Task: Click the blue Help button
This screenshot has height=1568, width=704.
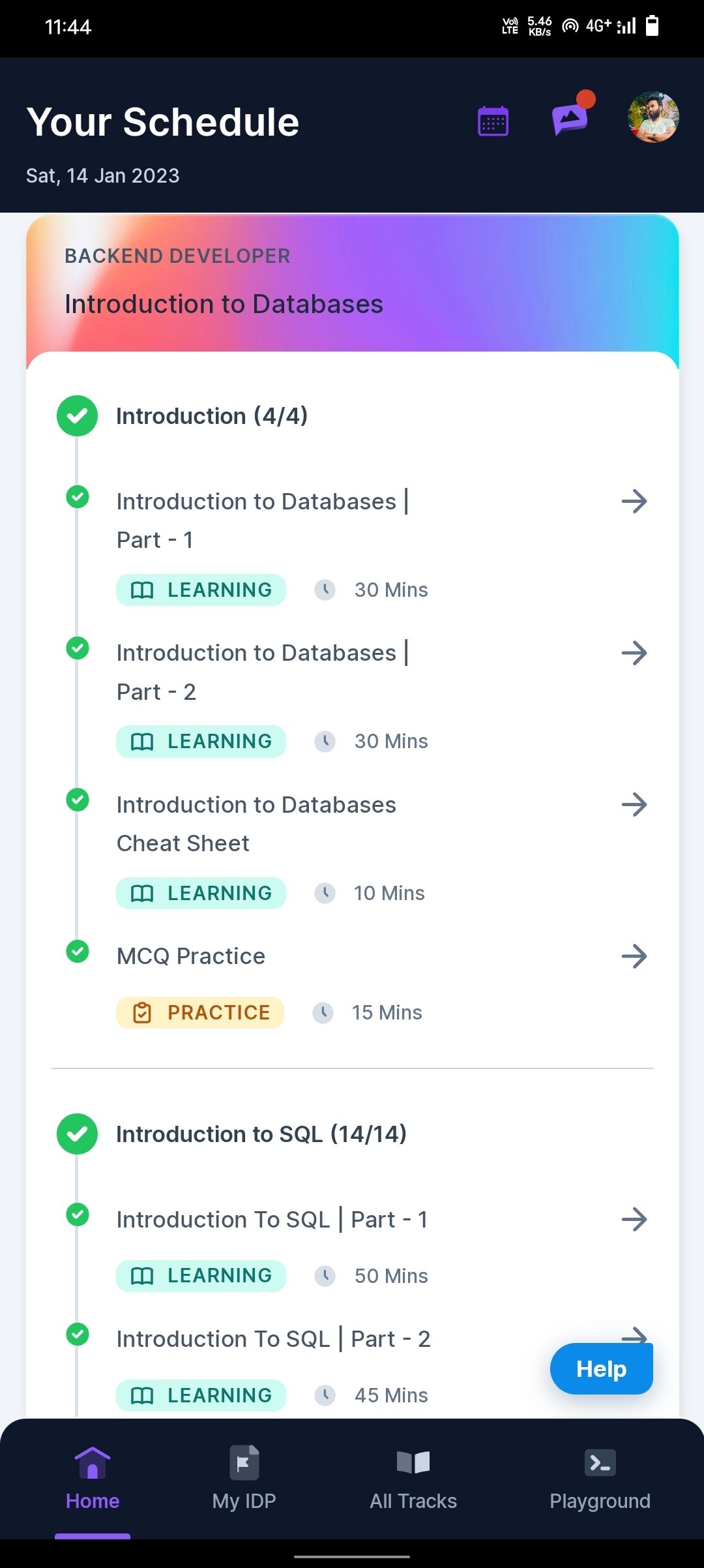Action: (x=602, y=1368)
